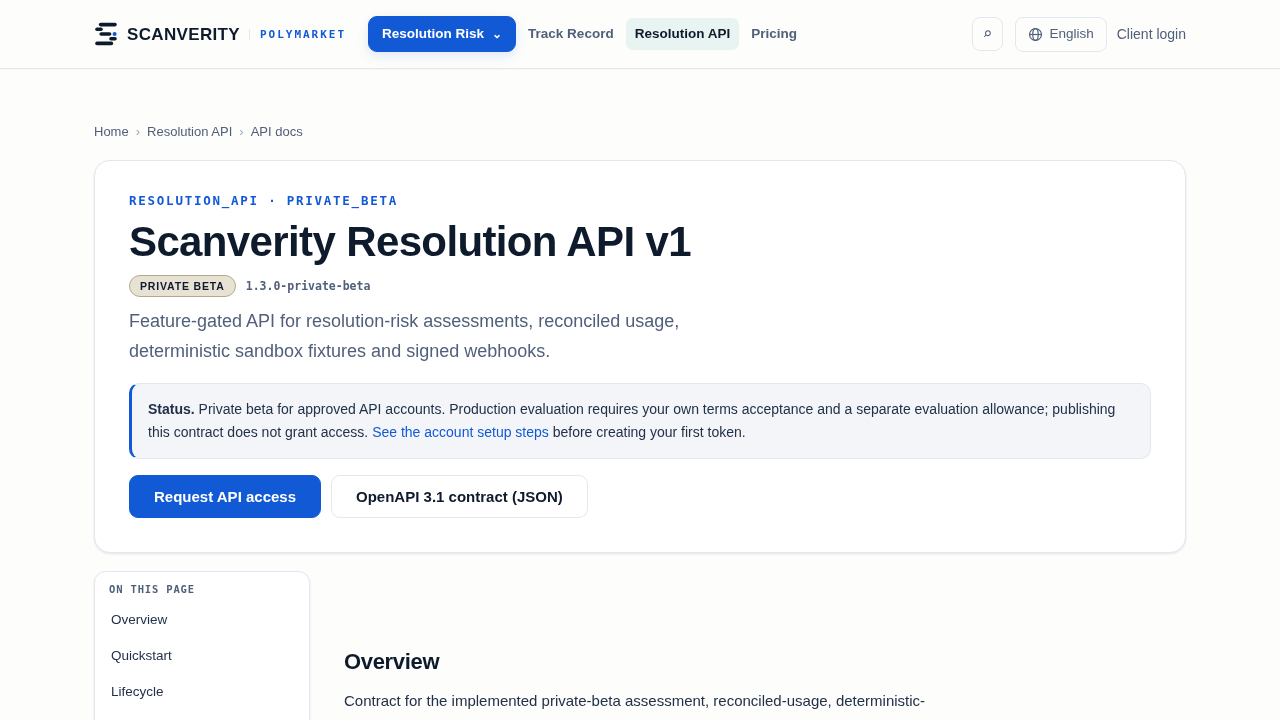1280x720 pixels.
Task: Open the OpenAPI 3.1 contract (JSON)
Action: point(459,497)
